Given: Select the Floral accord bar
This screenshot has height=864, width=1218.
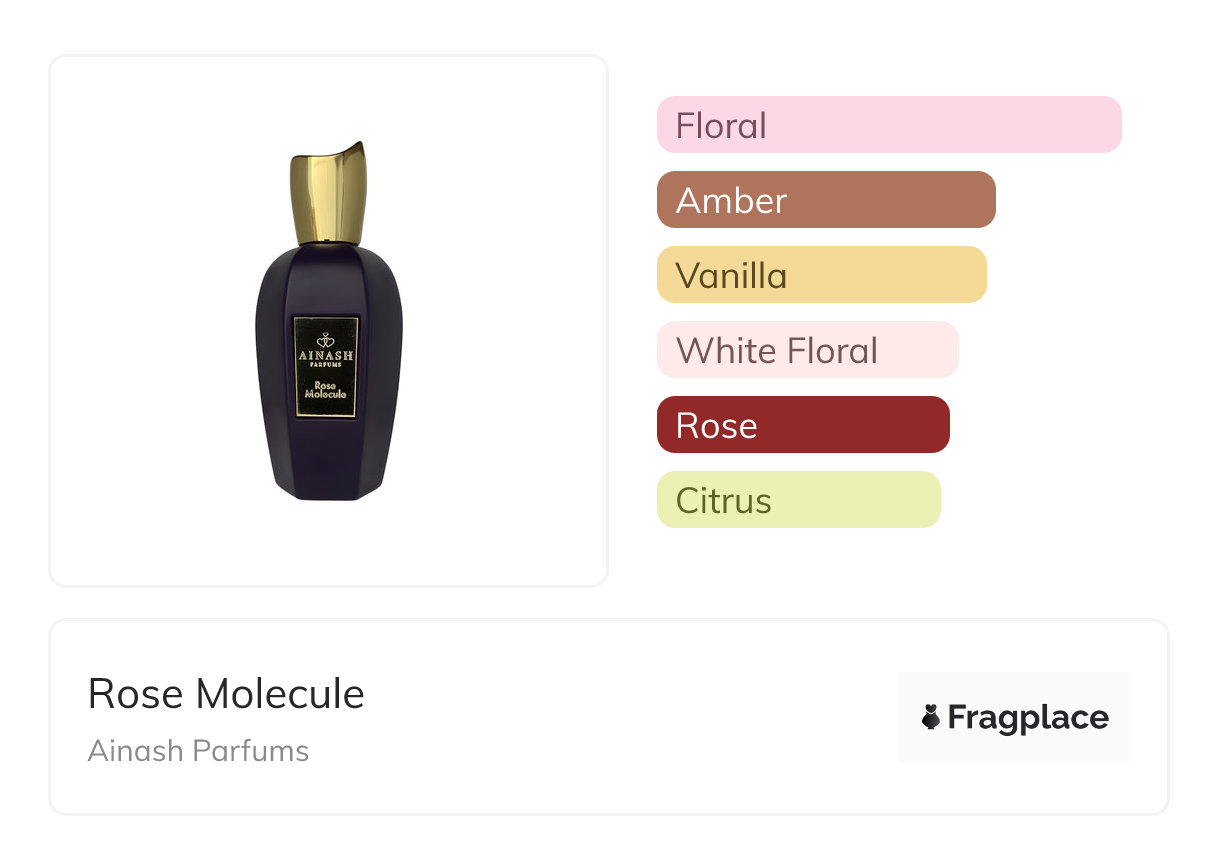Looking at the screenshot, I should 889,125.
